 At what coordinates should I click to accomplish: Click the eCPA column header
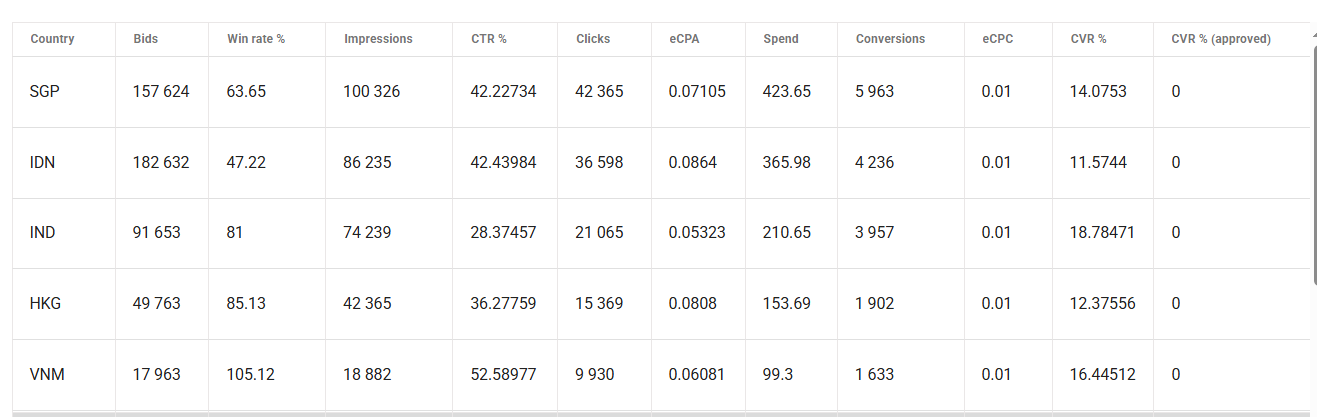[685, 39]
